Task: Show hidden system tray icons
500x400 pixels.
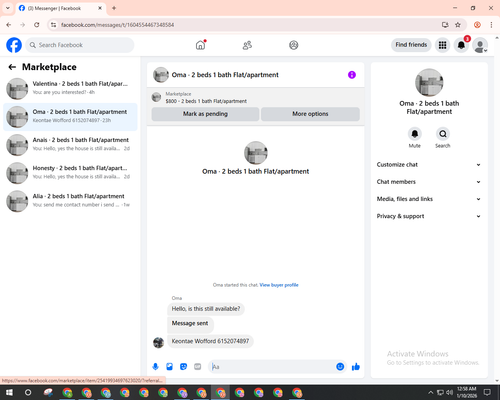Action: (x=430, y=392)
